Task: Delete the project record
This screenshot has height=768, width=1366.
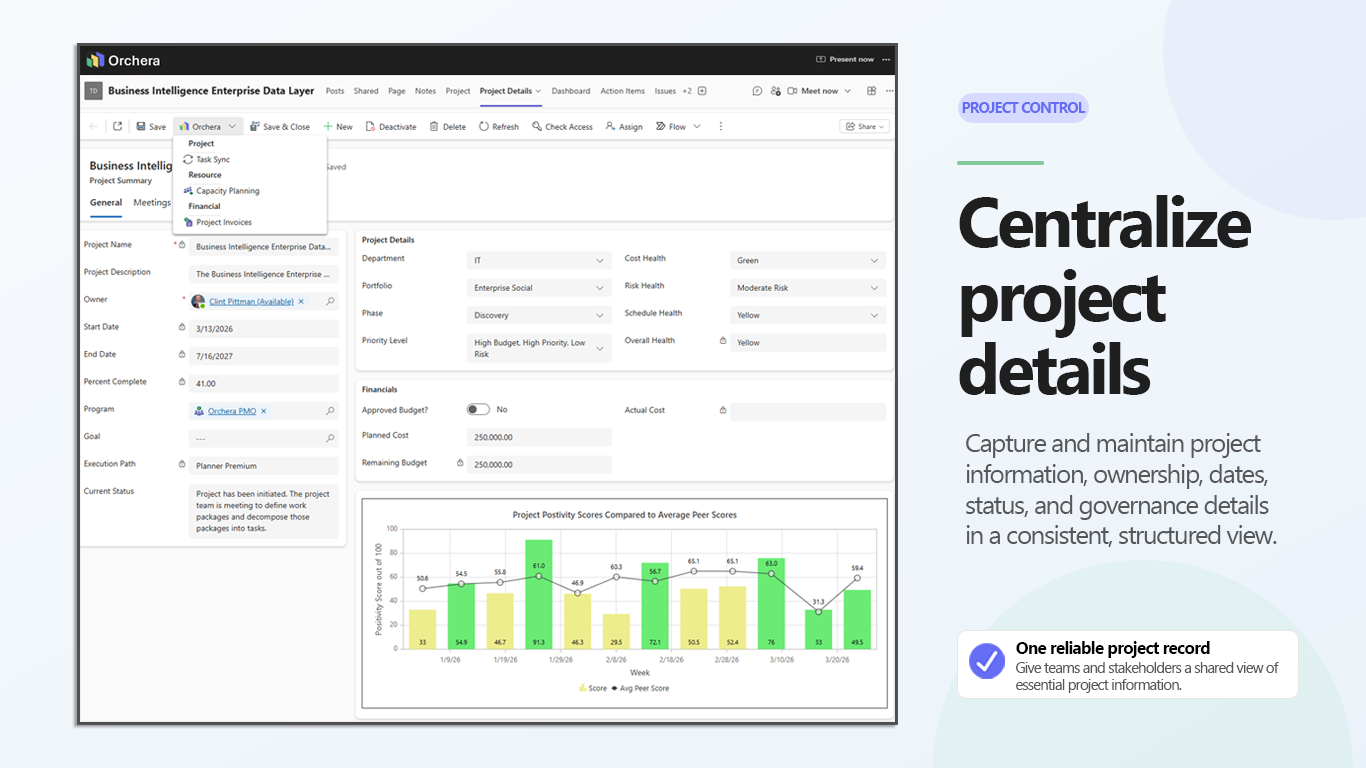Action: tap(448, 127)
